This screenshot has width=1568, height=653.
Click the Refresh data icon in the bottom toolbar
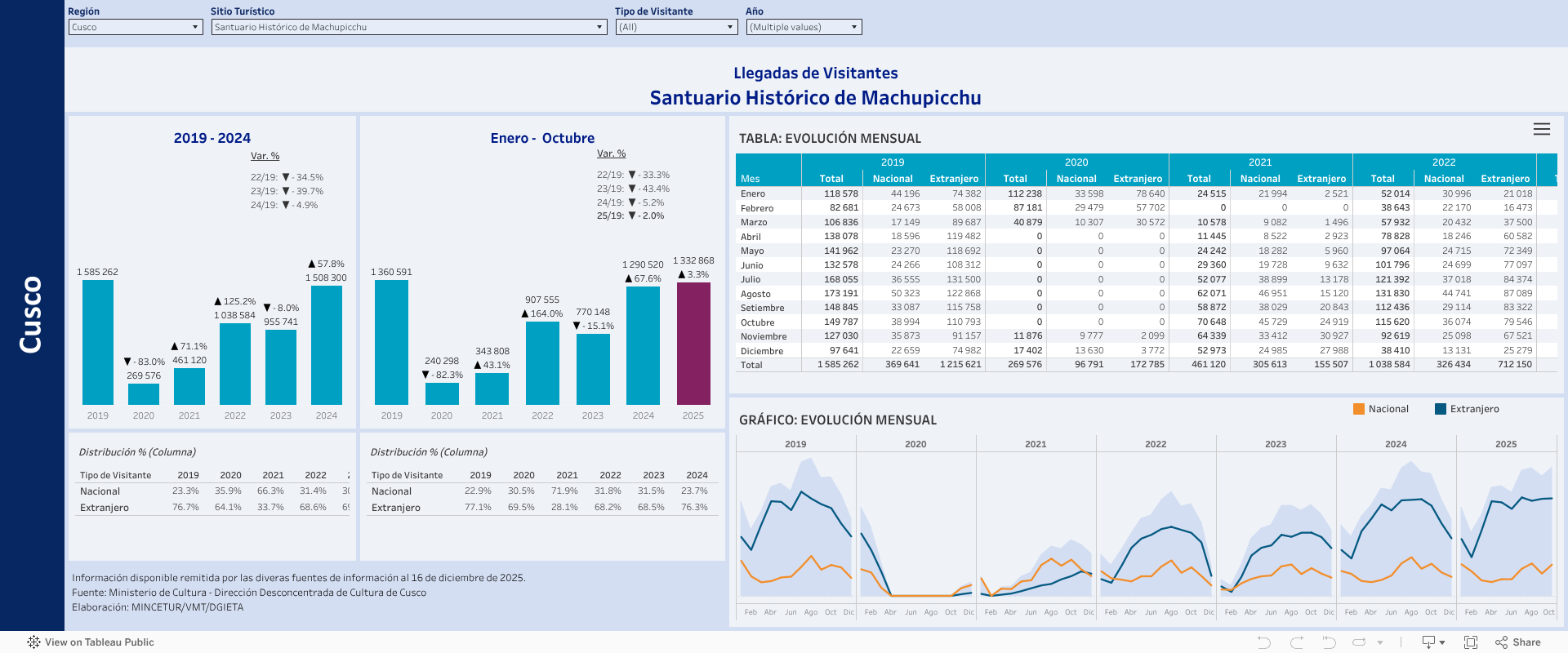click(x=1360, y=642)
